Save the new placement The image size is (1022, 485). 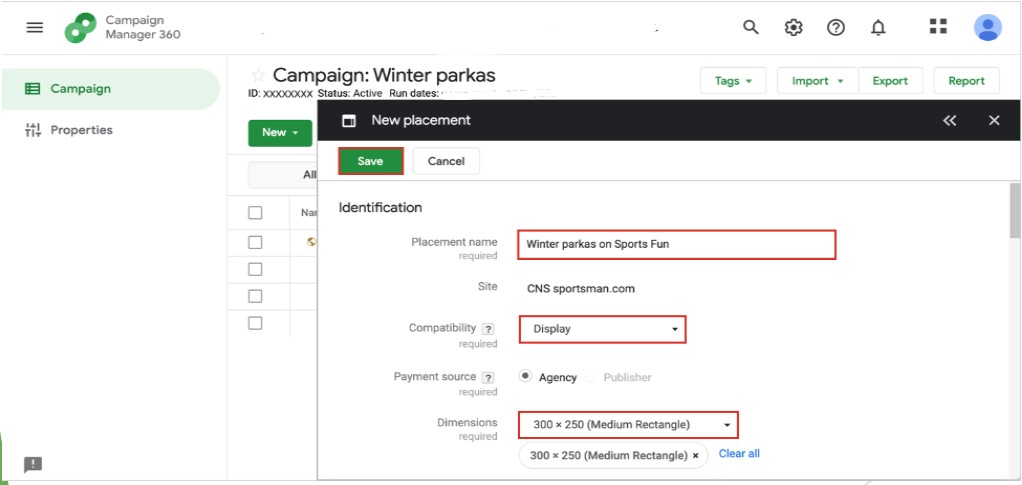pos(370,161)
